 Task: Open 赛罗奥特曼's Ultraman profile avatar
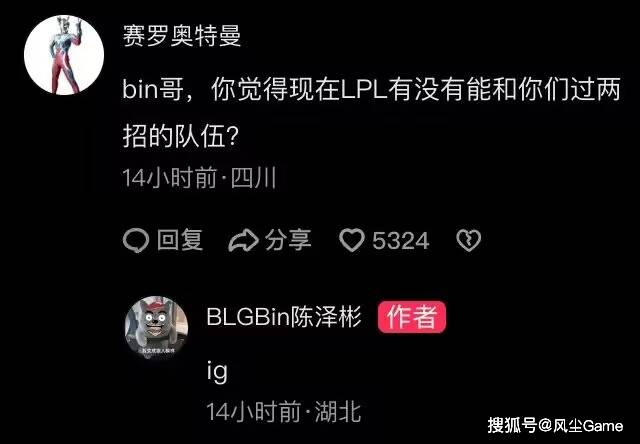pyautogui.click(x=64, y=55)
